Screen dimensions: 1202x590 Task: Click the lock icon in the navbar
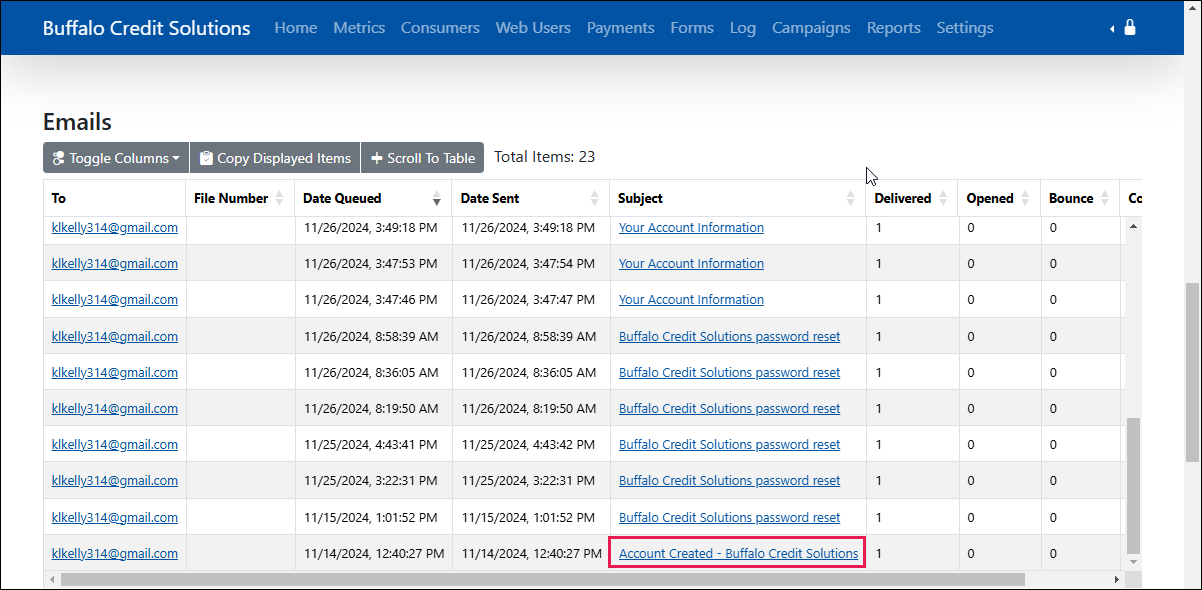pos(1130,28)
